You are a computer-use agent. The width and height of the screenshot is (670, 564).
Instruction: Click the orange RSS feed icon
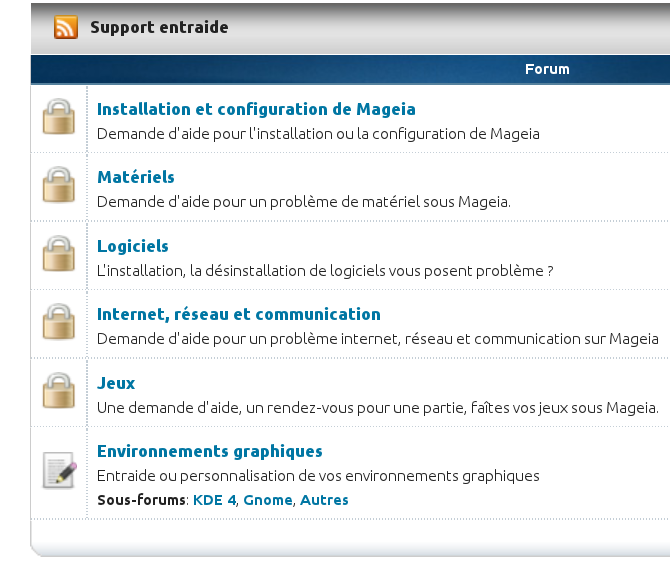[66, 27]
